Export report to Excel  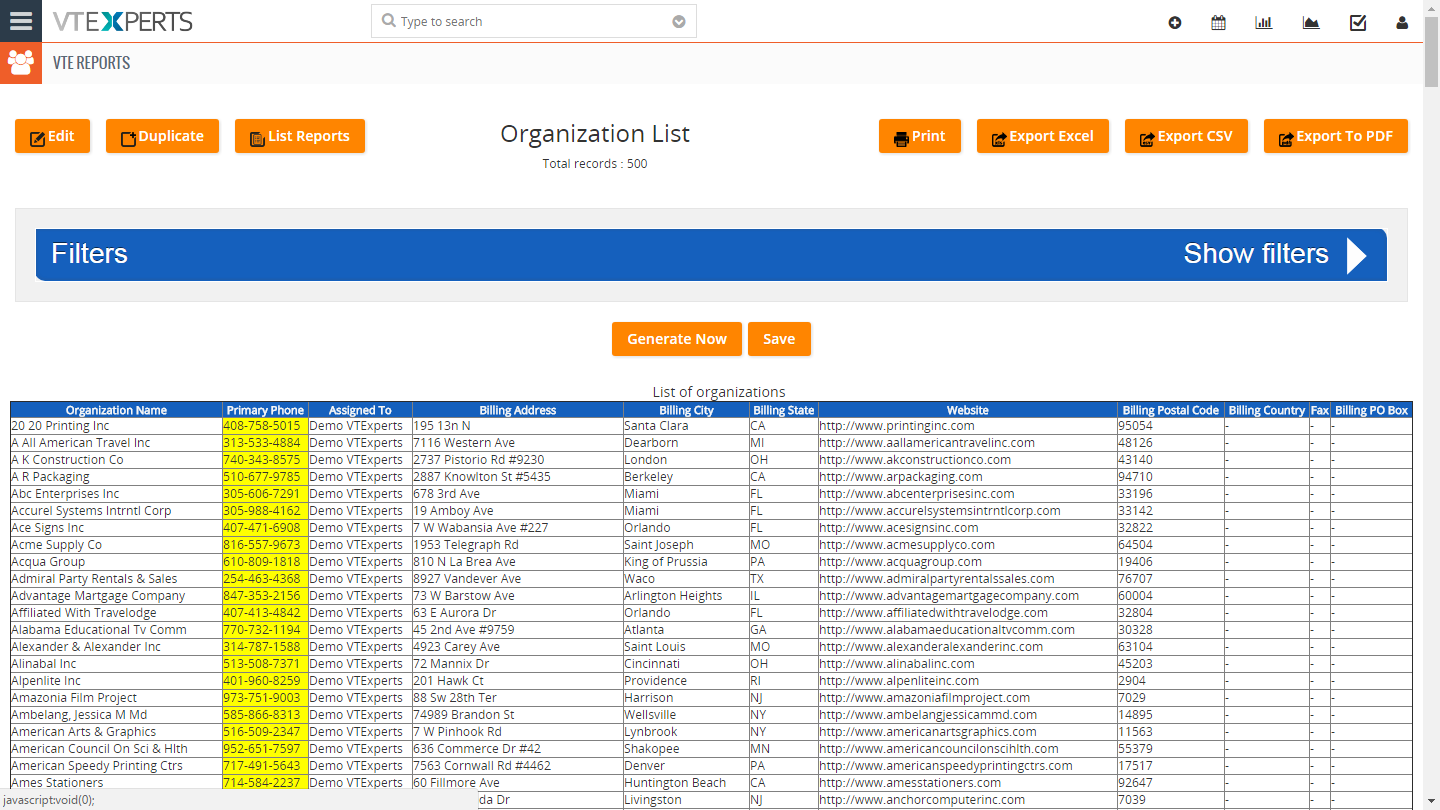1043,136
